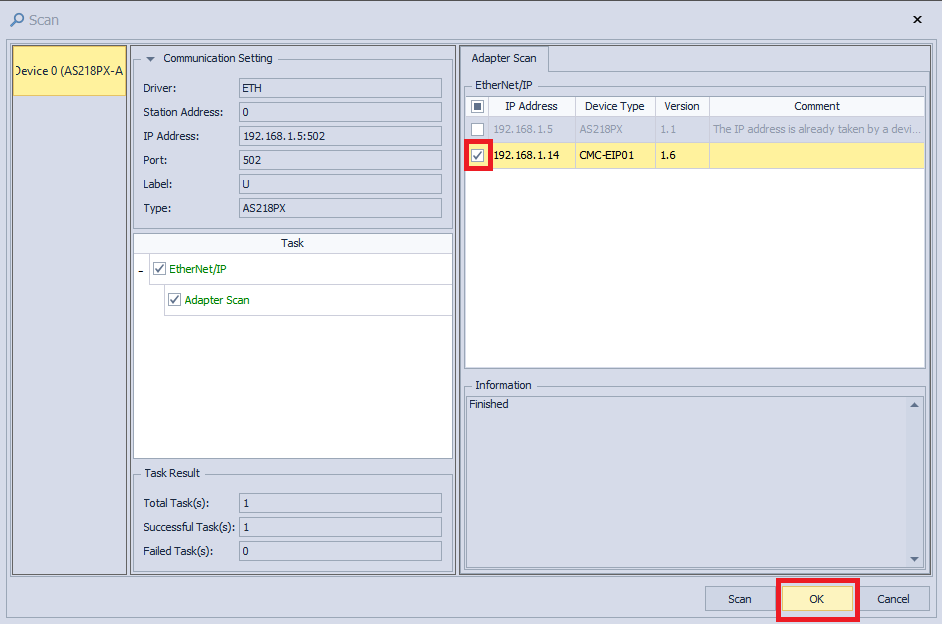Click the Scan magnifier icon in title bar
Viewport: 944px width, 625px height.
(x=17, y=20)
